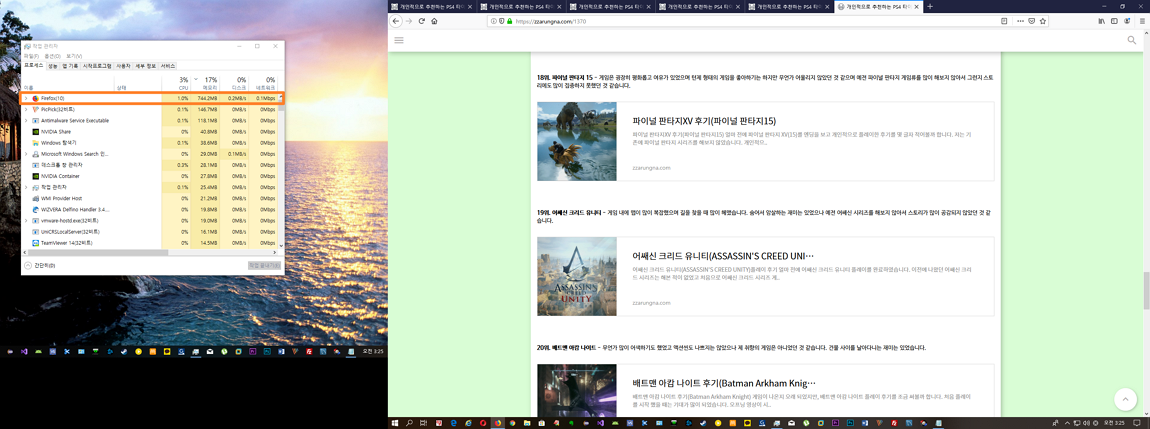Switch to the third Firefox tab
Image resolution: width=1150 pixels, height=429 pixels.
click(610, 7)
